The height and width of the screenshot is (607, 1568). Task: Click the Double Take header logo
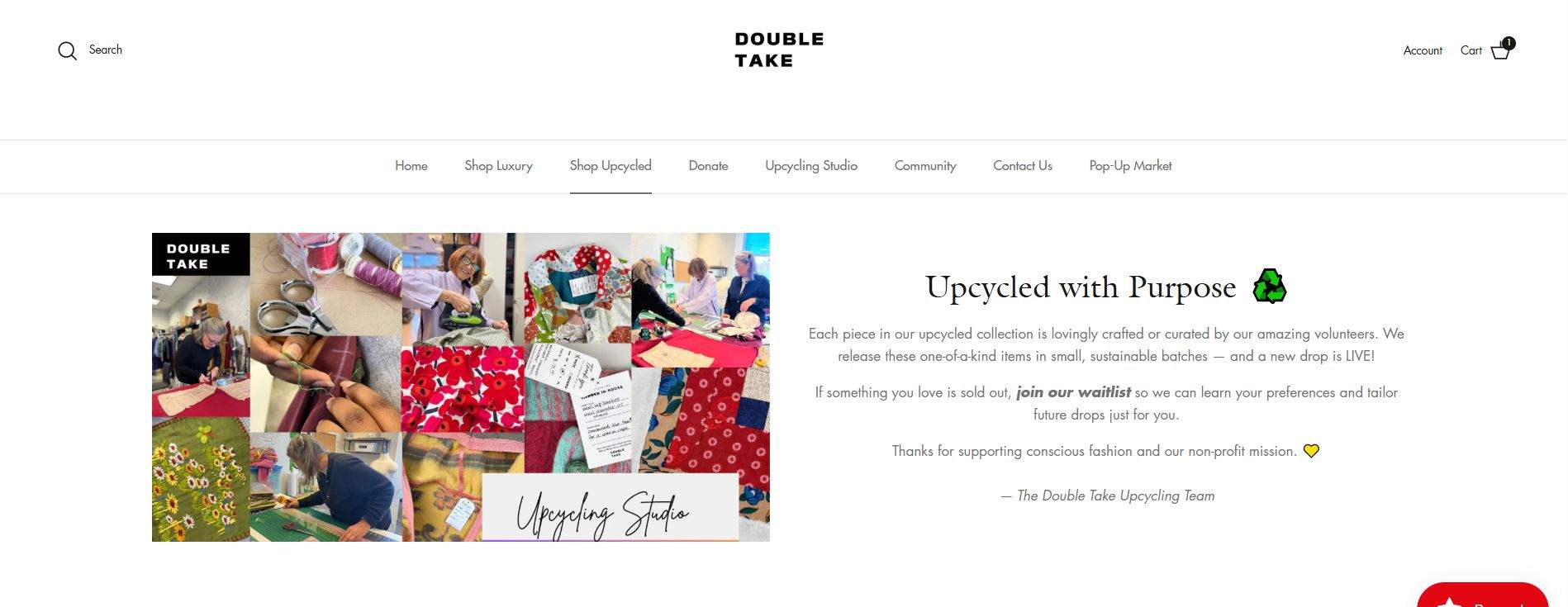(779, 50)
